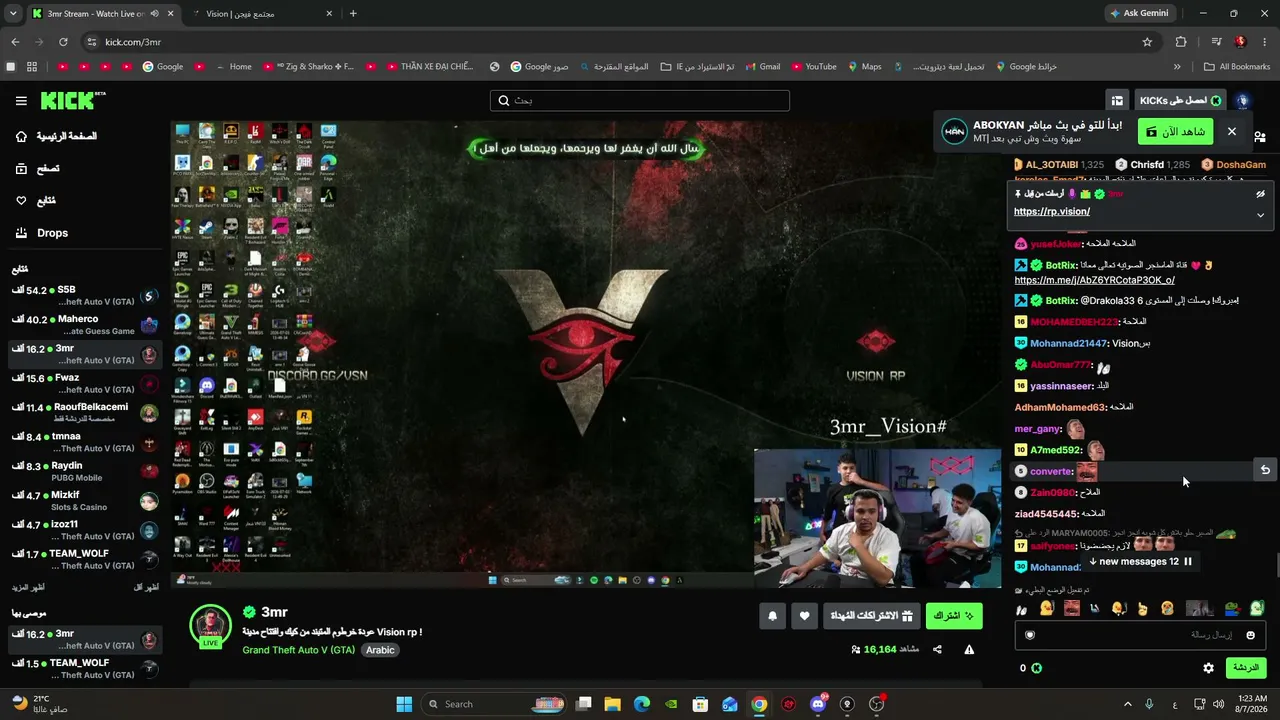1280x720 pixels.
Task: Open a new browser tab
Action: click(x=353, y=14)
